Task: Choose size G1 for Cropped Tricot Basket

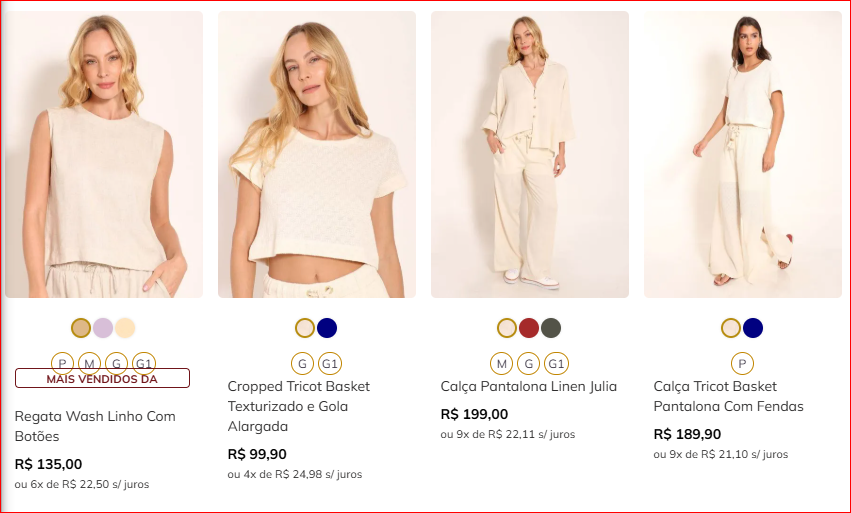Action: pyautogui.click(x=329, y=363)
